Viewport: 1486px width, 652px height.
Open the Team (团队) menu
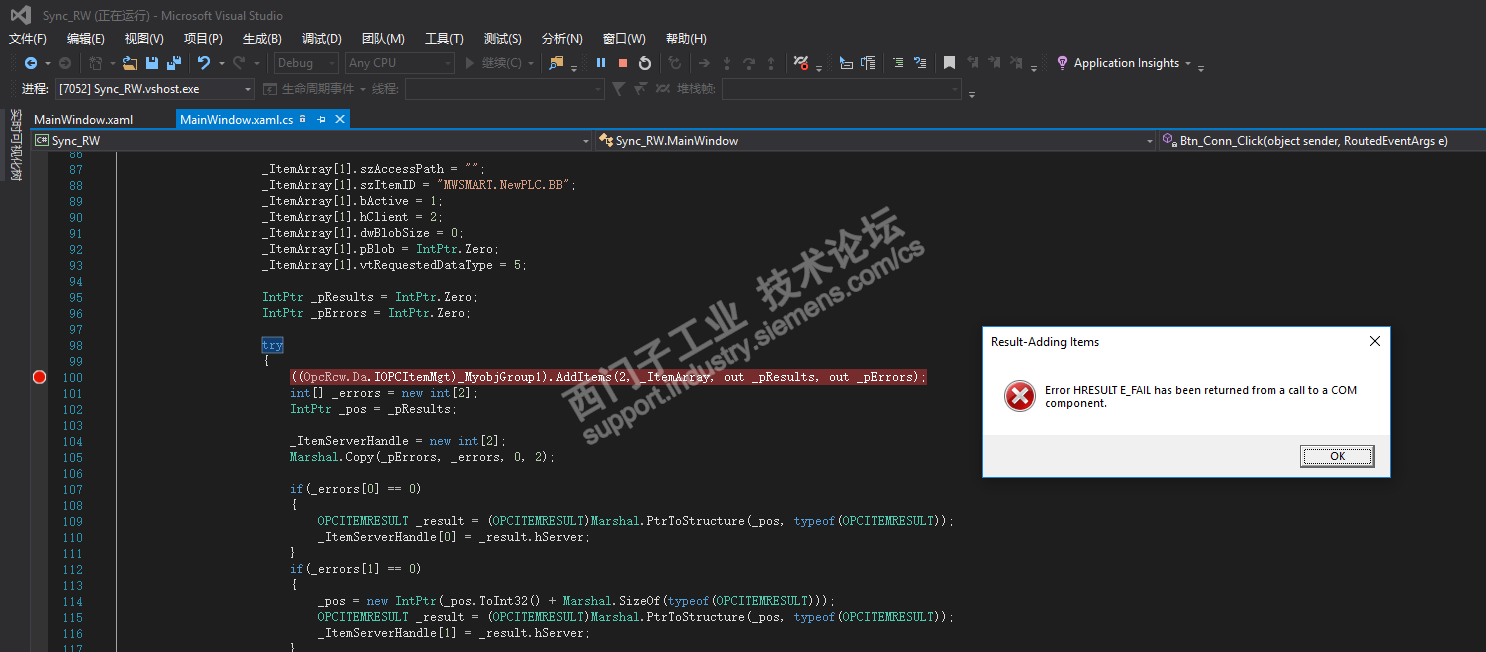pos(383,39)
